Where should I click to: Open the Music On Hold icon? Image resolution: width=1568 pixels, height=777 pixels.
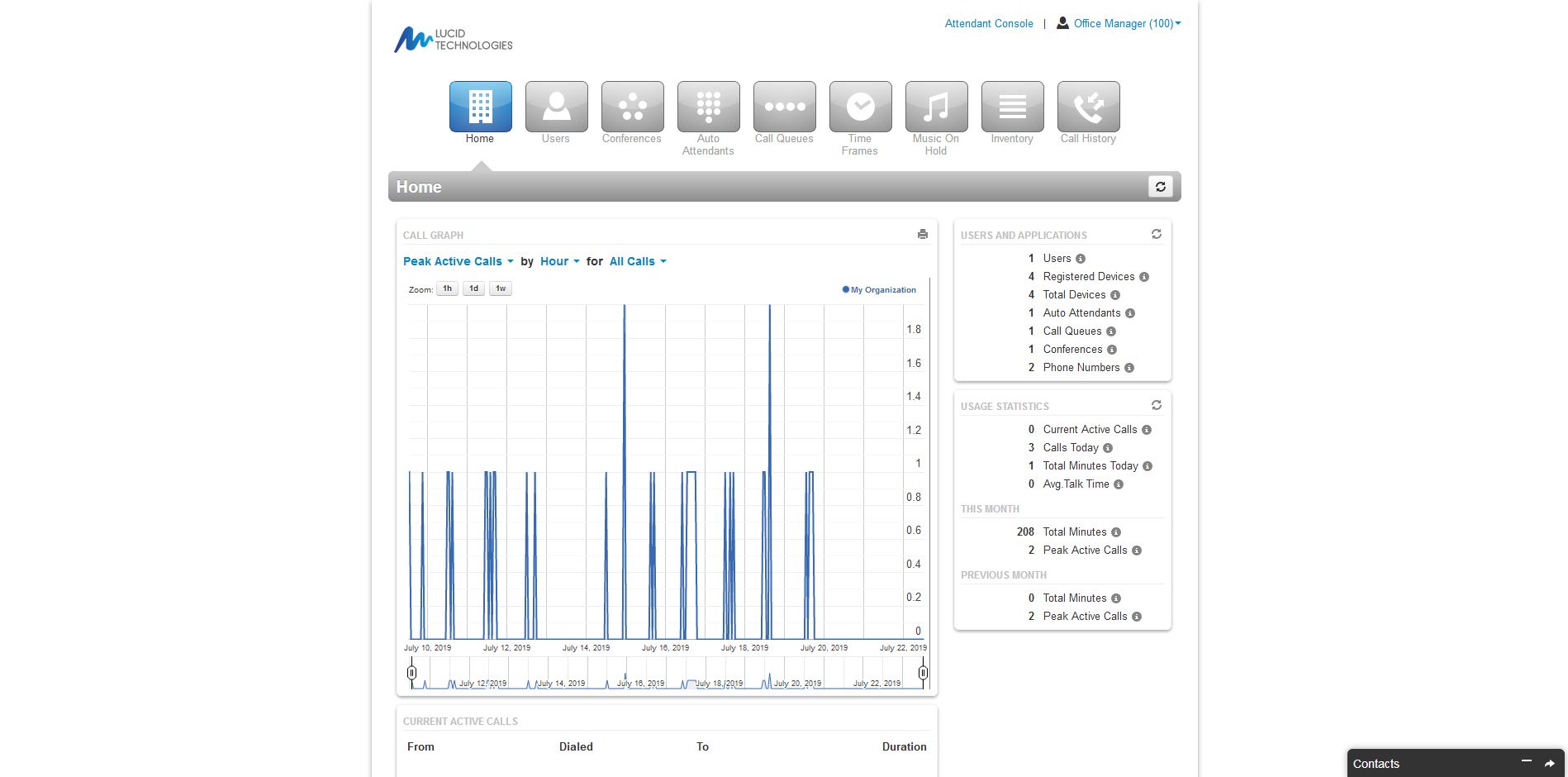pos(936,107)
